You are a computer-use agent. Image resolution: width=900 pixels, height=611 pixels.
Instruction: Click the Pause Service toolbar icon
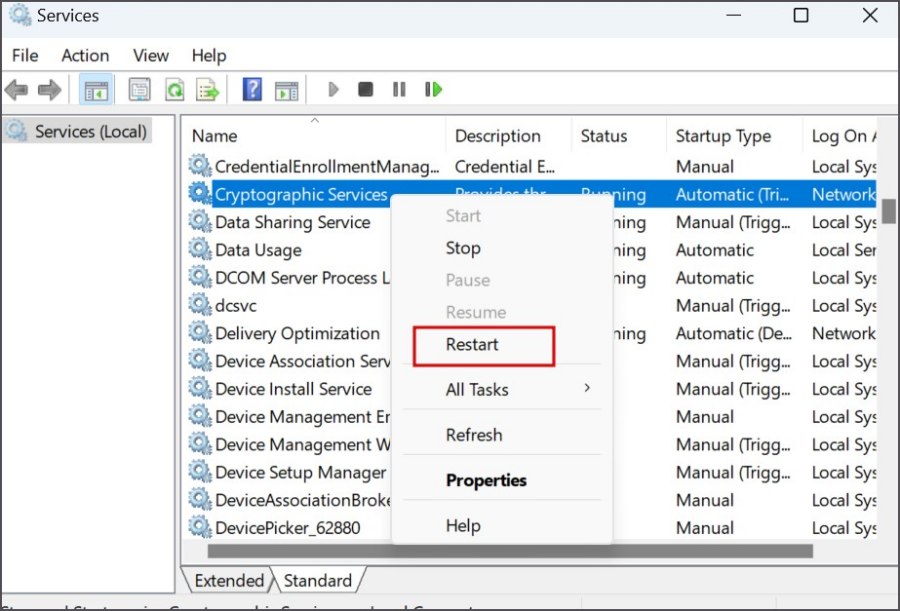[399, 90]
